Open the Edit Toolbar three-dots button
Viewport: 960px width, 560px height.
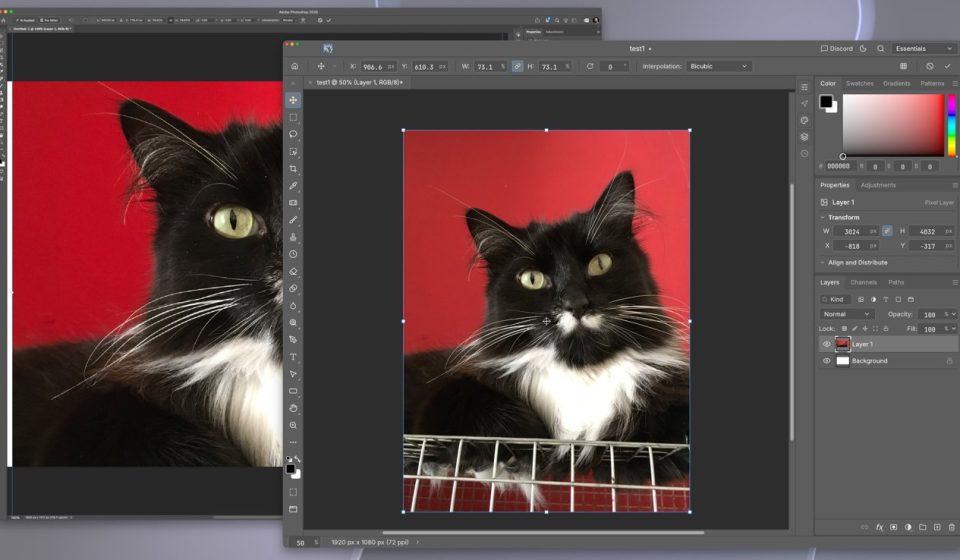point(293,442)
